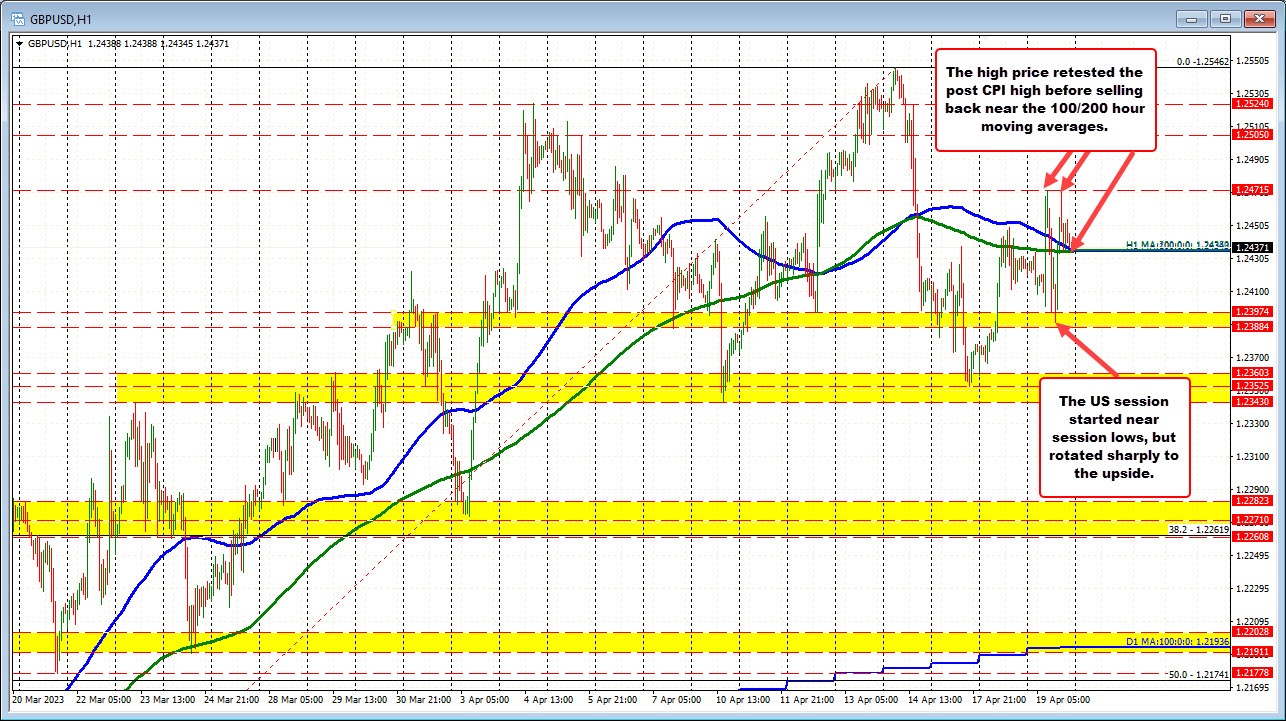Click the 1.22295 price axis tick label
Image resolution: width=1286 pixels, height=721 pixels.
pos(1252,588)
